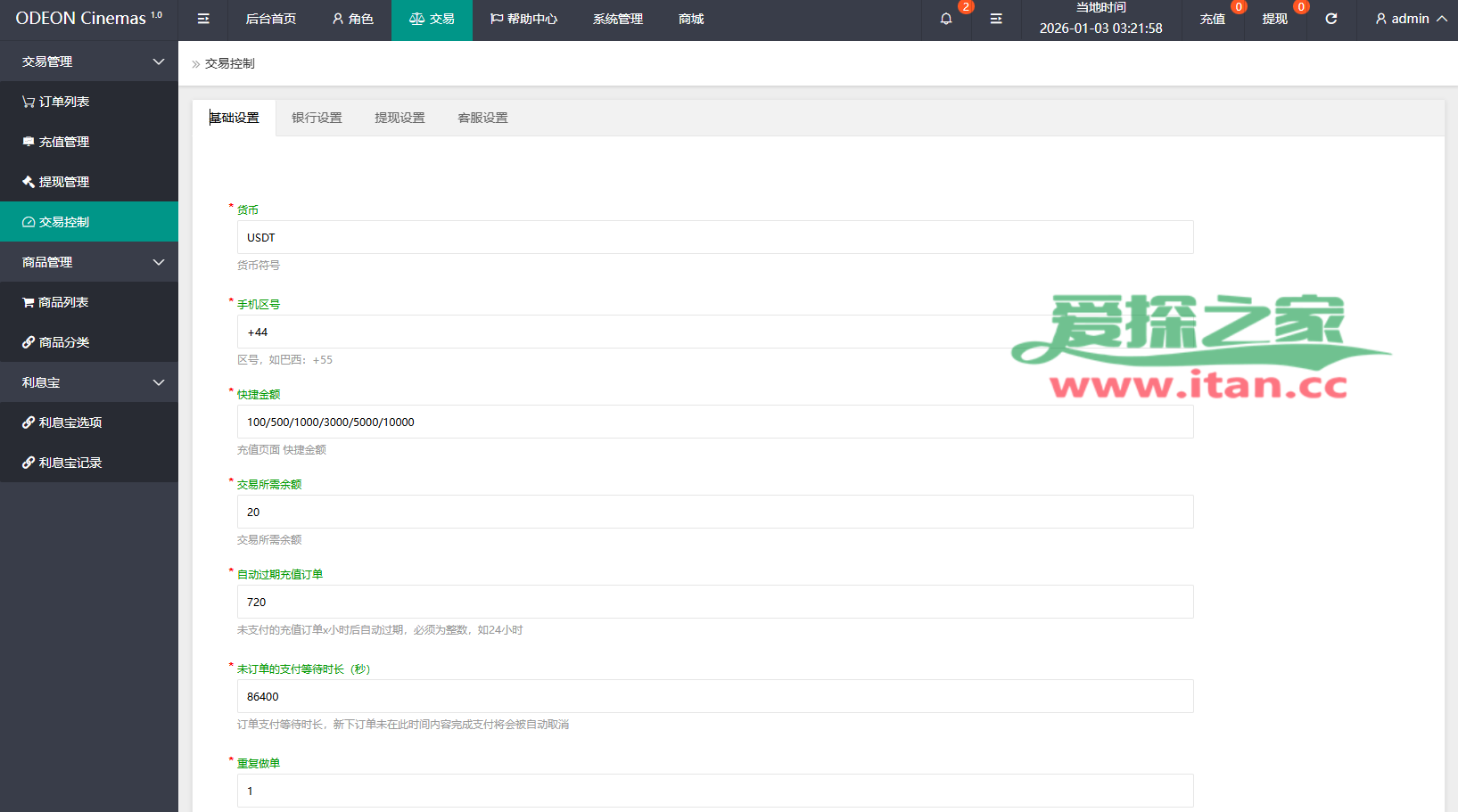Click the 充值 link in header

click(1212, 19)
